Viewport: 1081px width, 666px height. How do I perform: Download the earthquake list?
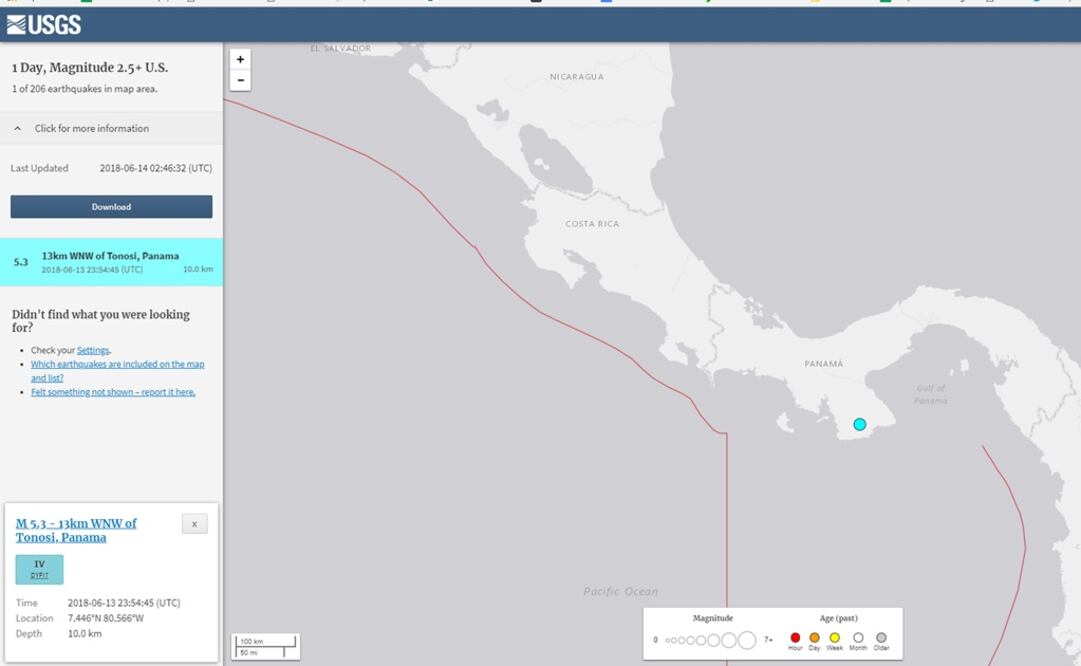(111, 207)
